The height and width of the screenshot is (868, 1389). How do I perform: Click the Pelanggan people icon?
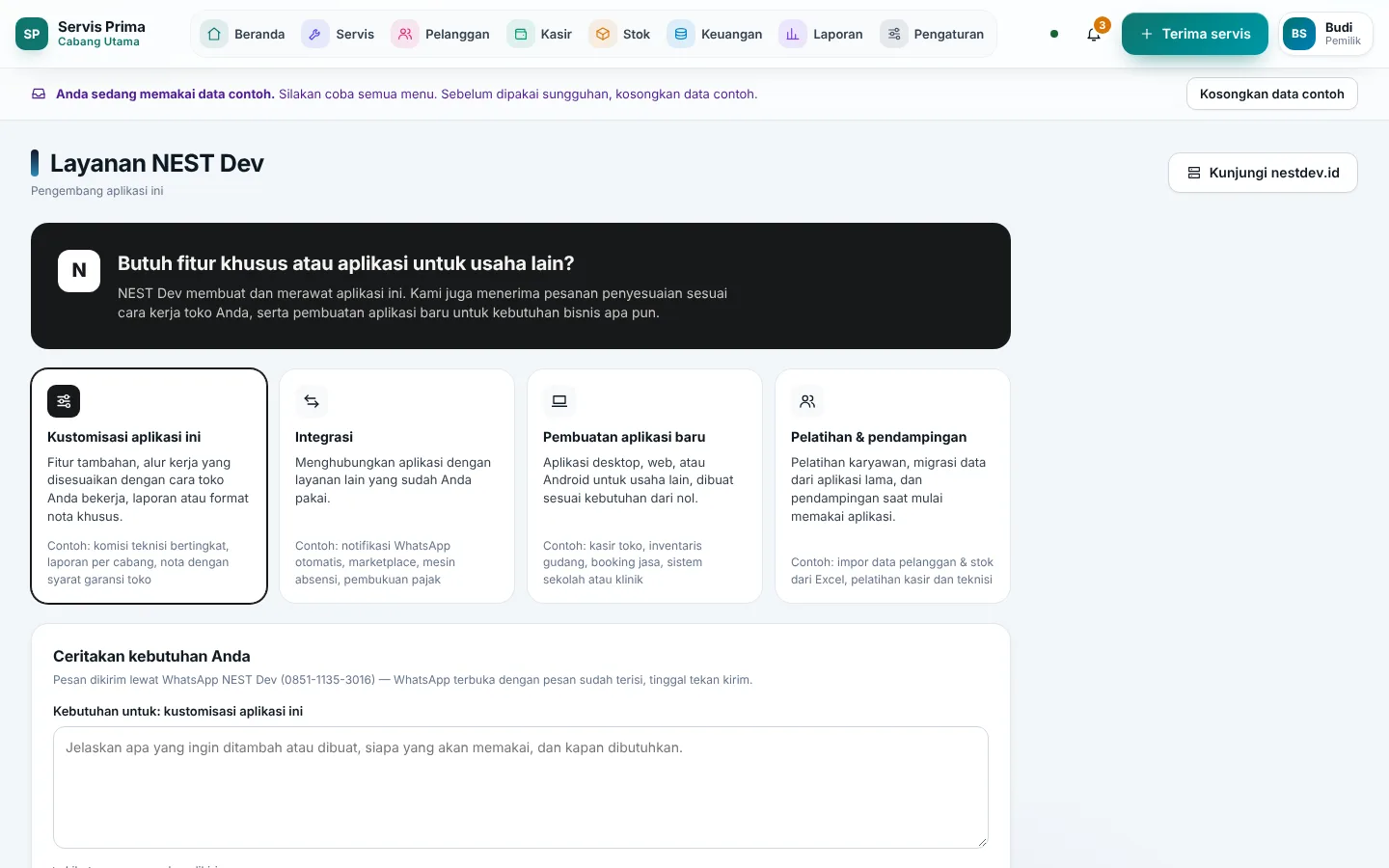coord(405,34)
